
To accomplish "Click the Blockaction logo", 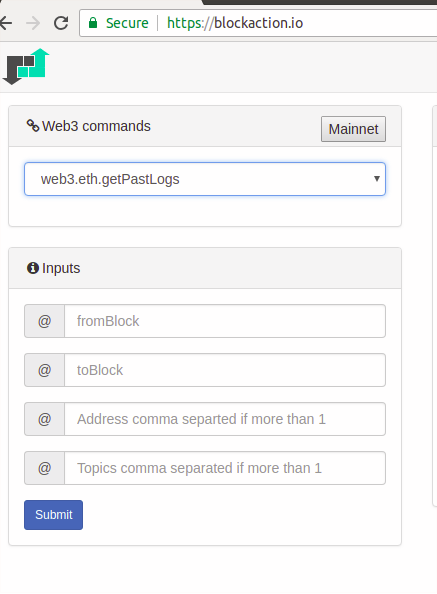I will [26, 66].
